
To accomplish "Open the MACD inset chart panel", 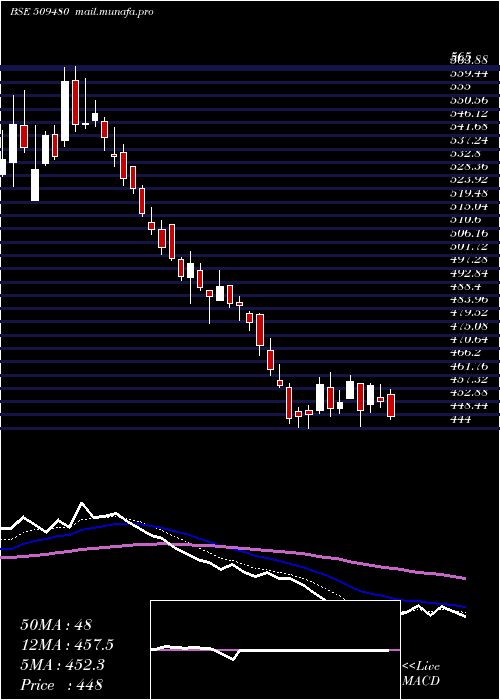I will (275, 650).
